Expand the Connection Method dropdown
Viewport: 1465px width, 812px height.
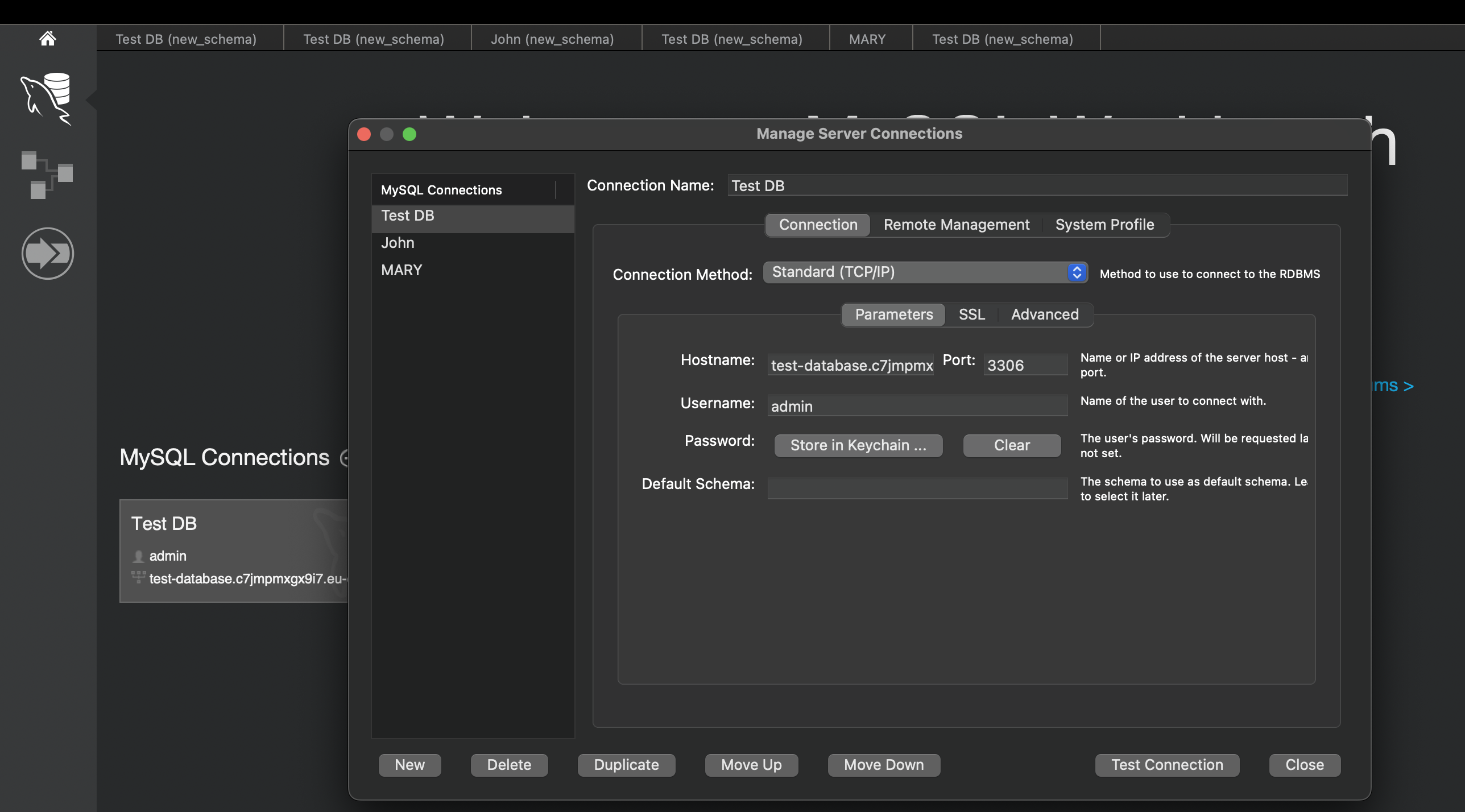925,272
